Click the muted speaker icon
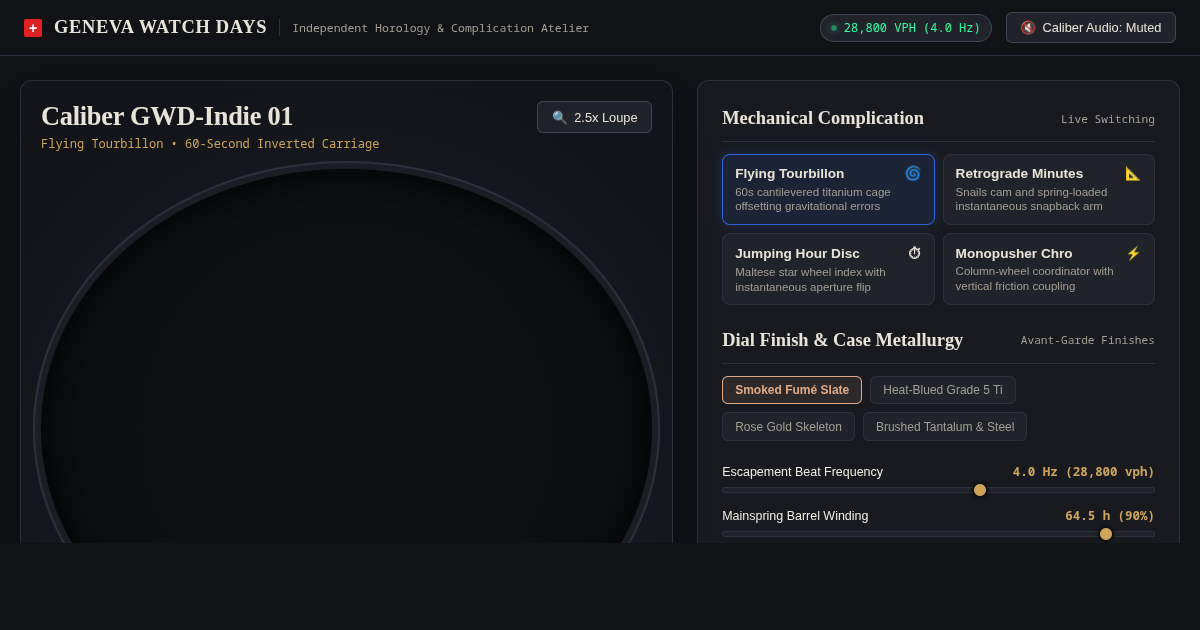This screenshot has width=1200, height=630. (x=1028, y=28)
